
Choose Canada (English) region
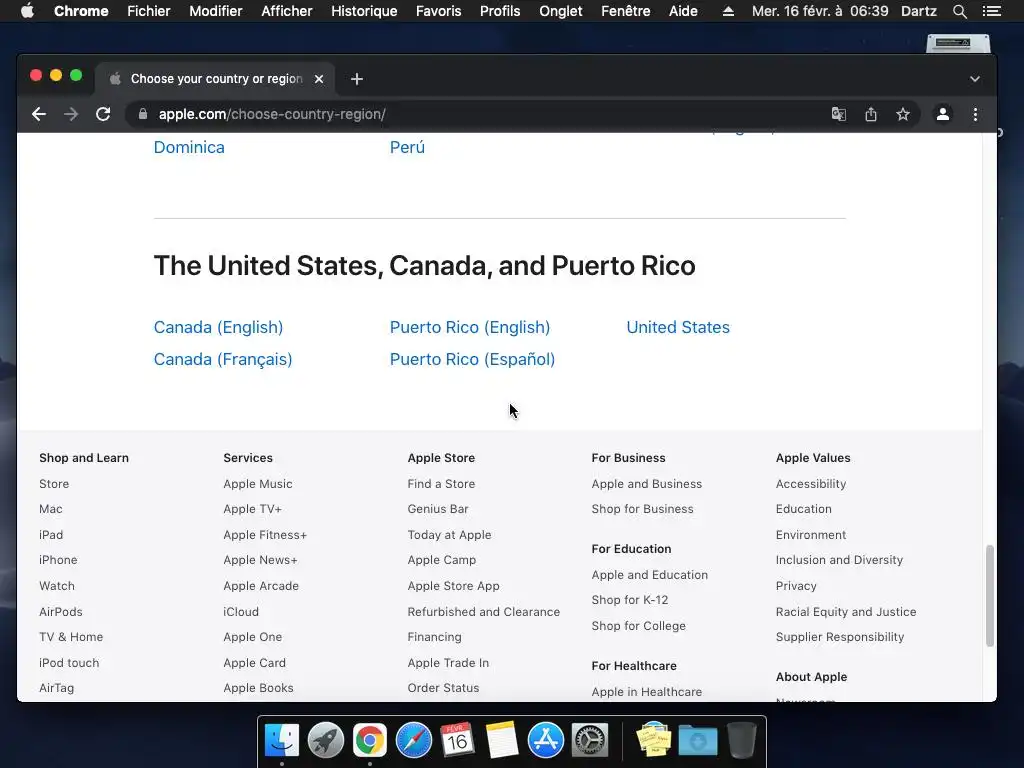[218, 327]
